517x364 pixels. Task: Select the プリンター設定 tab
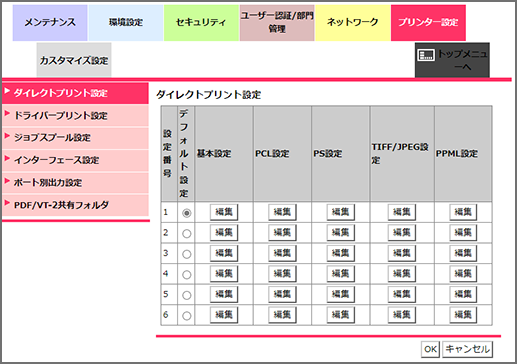[x=428, y=23]
